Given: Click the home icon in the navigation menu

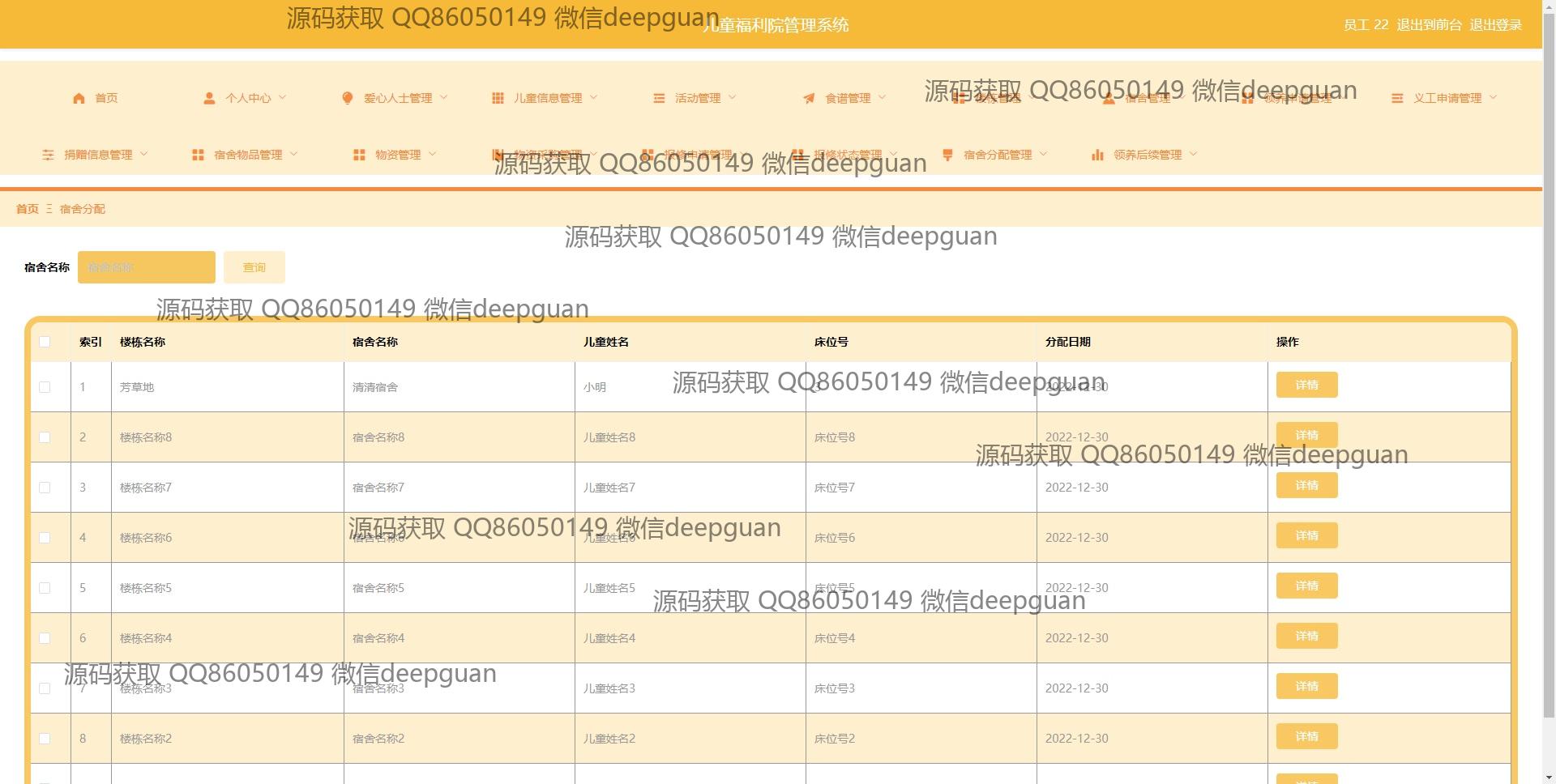Looking at the screenshot, I should click(79, 98).
